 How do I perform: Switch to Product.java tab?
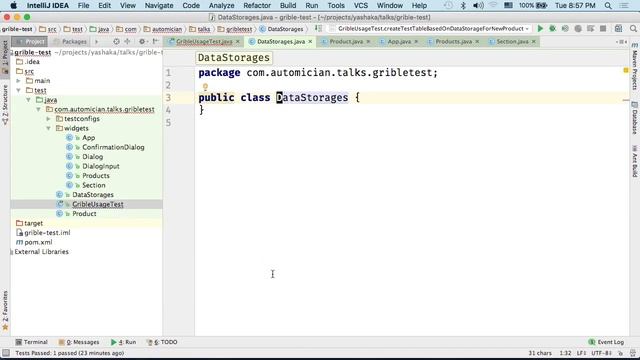coord(346,42)
